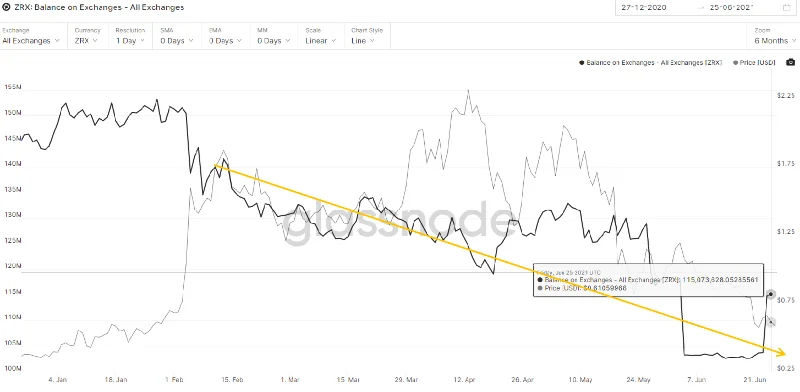Click the 135M left axis label
This screenshot has width=800, height=392.
tap(12, 189)
